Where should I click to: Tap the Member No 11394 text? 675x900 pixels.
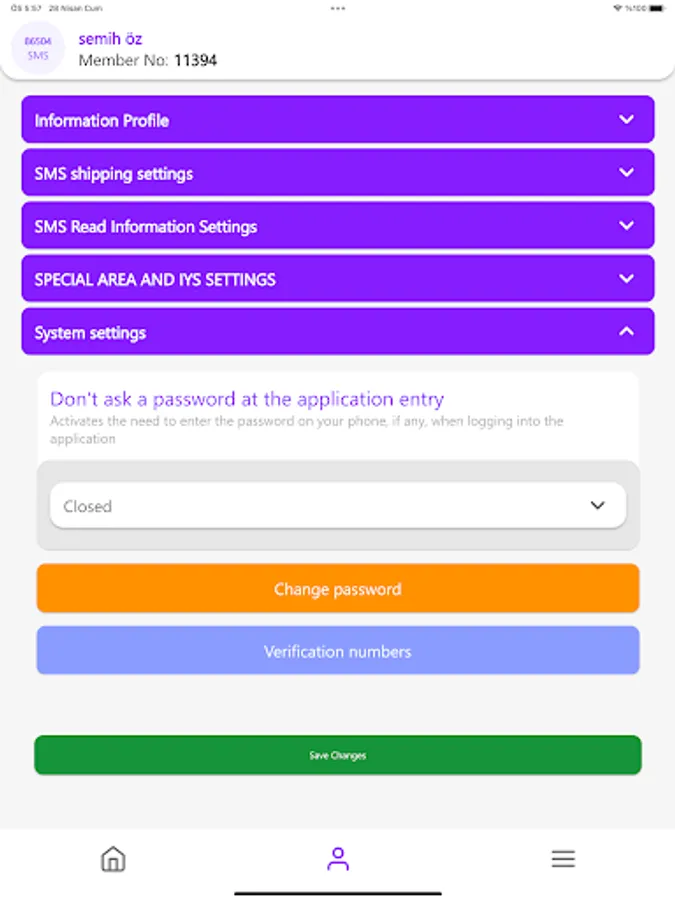click(x=148, y=60)
